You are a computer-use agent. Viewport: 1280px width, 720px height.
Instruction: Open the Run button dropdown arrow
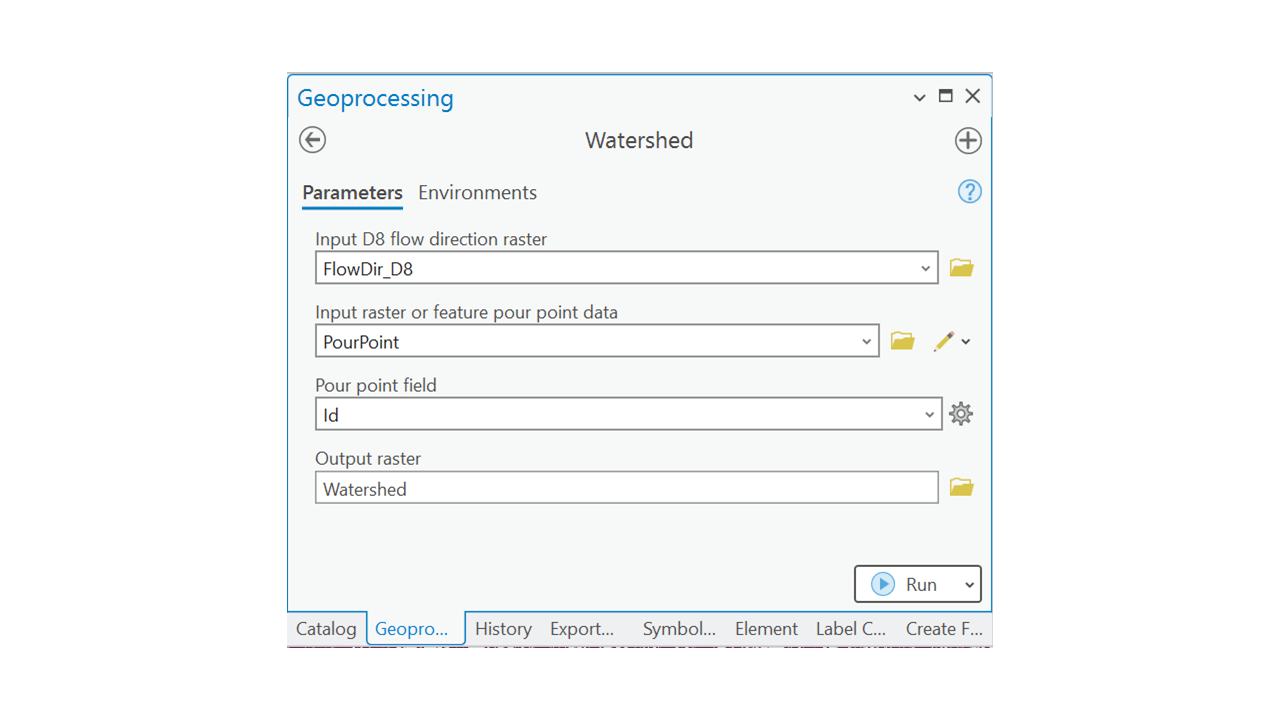[x=969, y=585]
